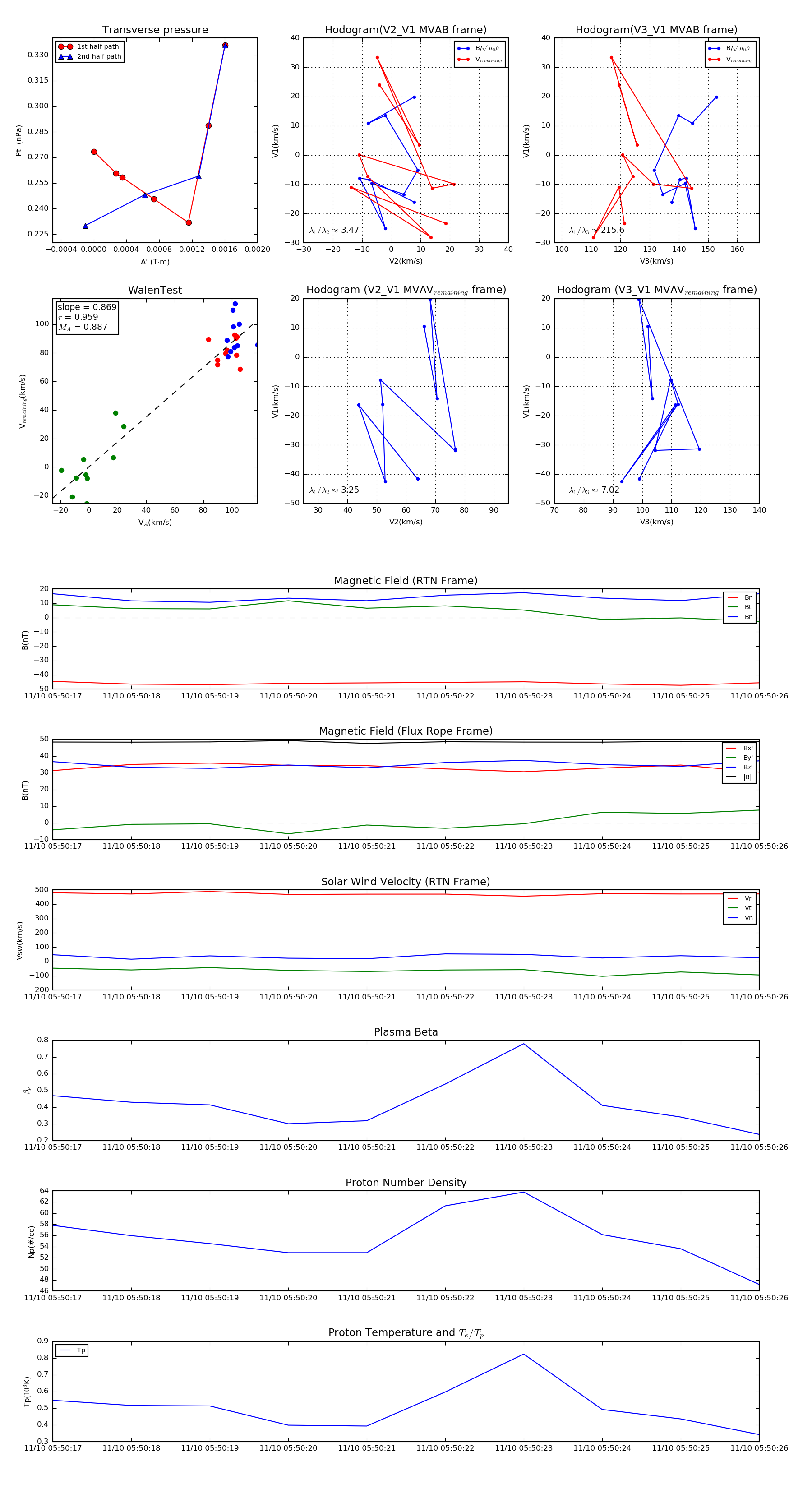Select the "Br" legend entry

pyautogui.click(x=740, y=598)
